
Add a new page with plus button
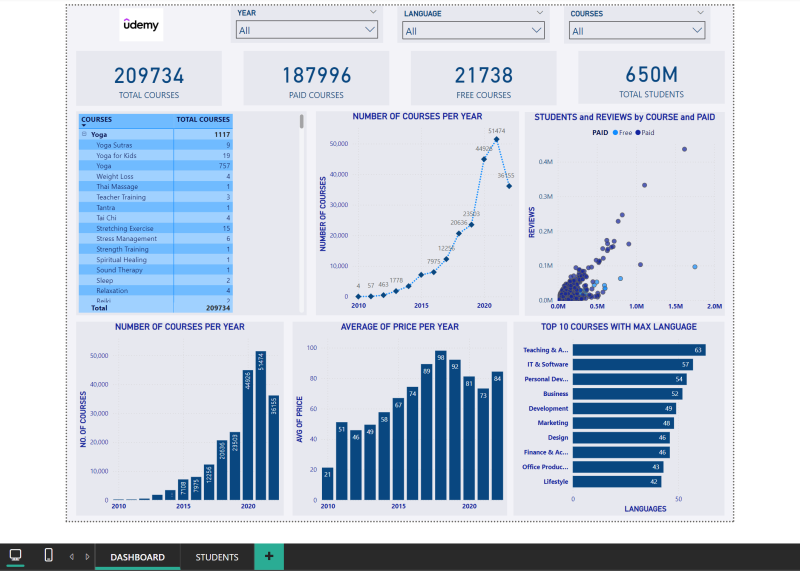(x=268, y=556)
